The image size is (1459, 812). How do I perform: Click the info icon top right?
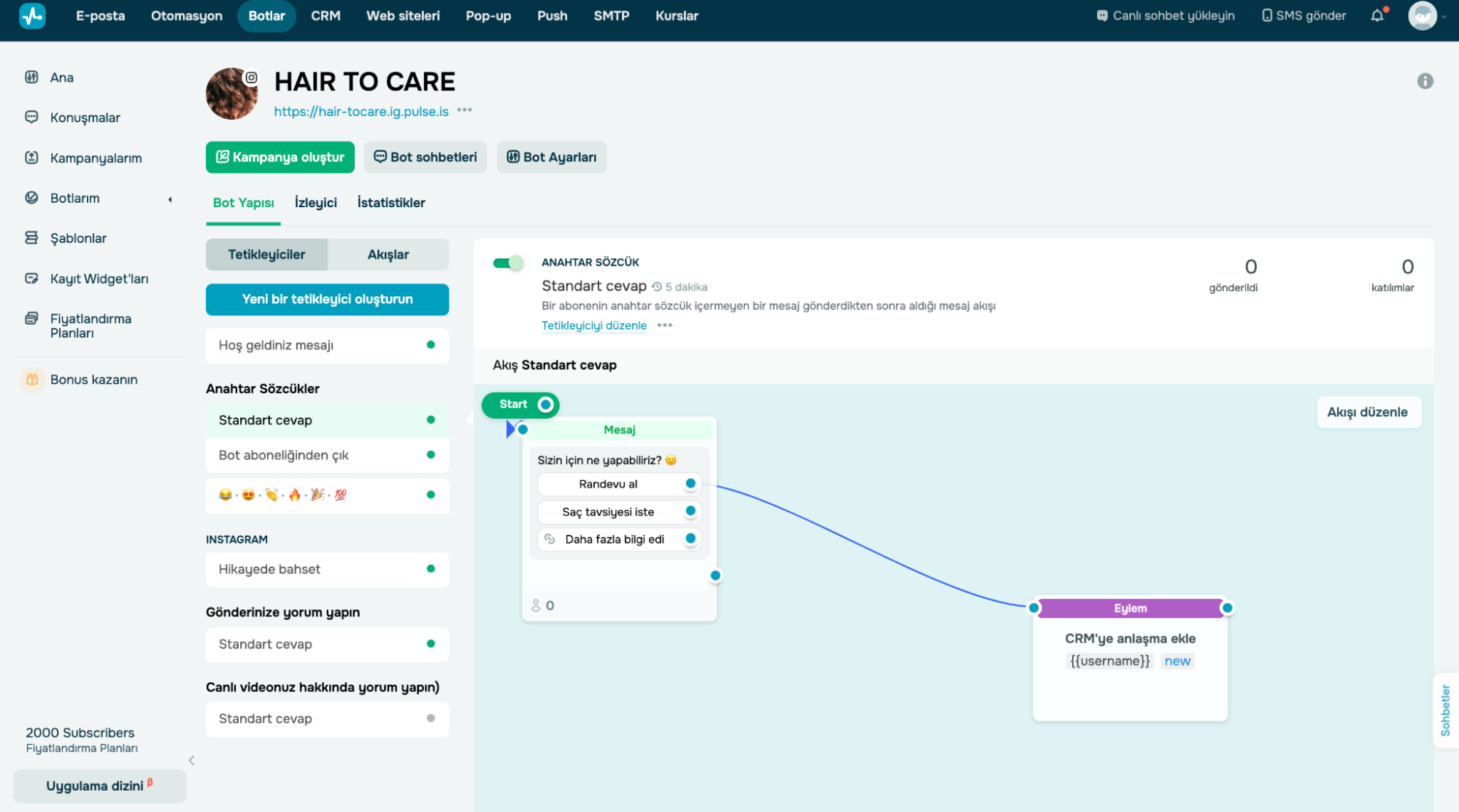click(1425, 81)
